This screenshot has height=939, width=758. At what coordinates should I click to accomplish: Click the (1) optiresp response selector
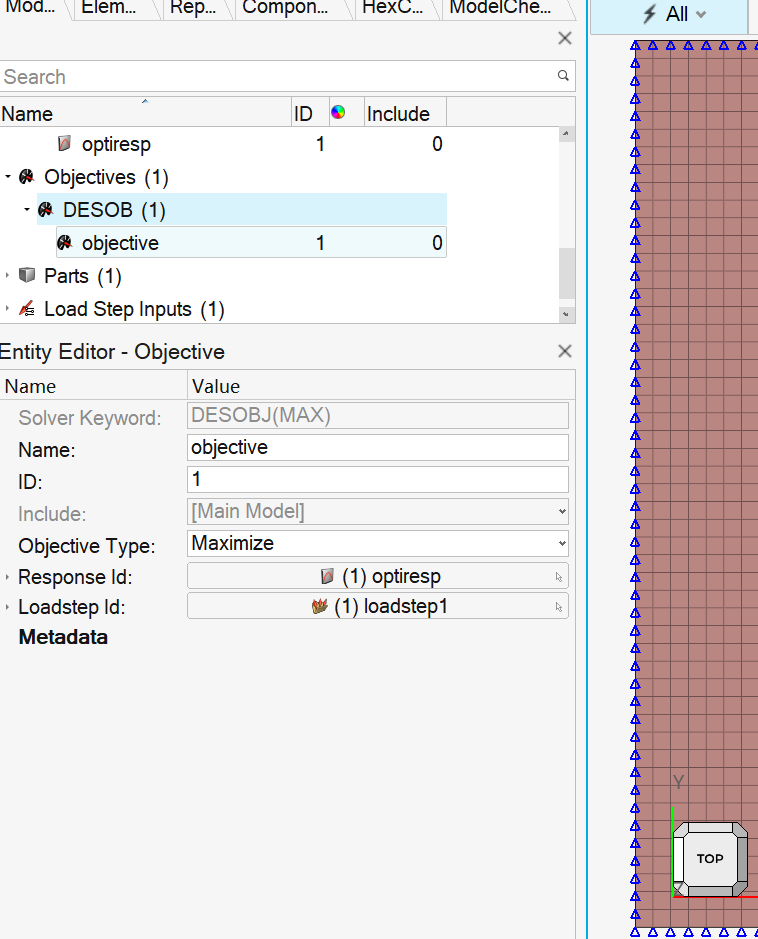tap(378, 576)
